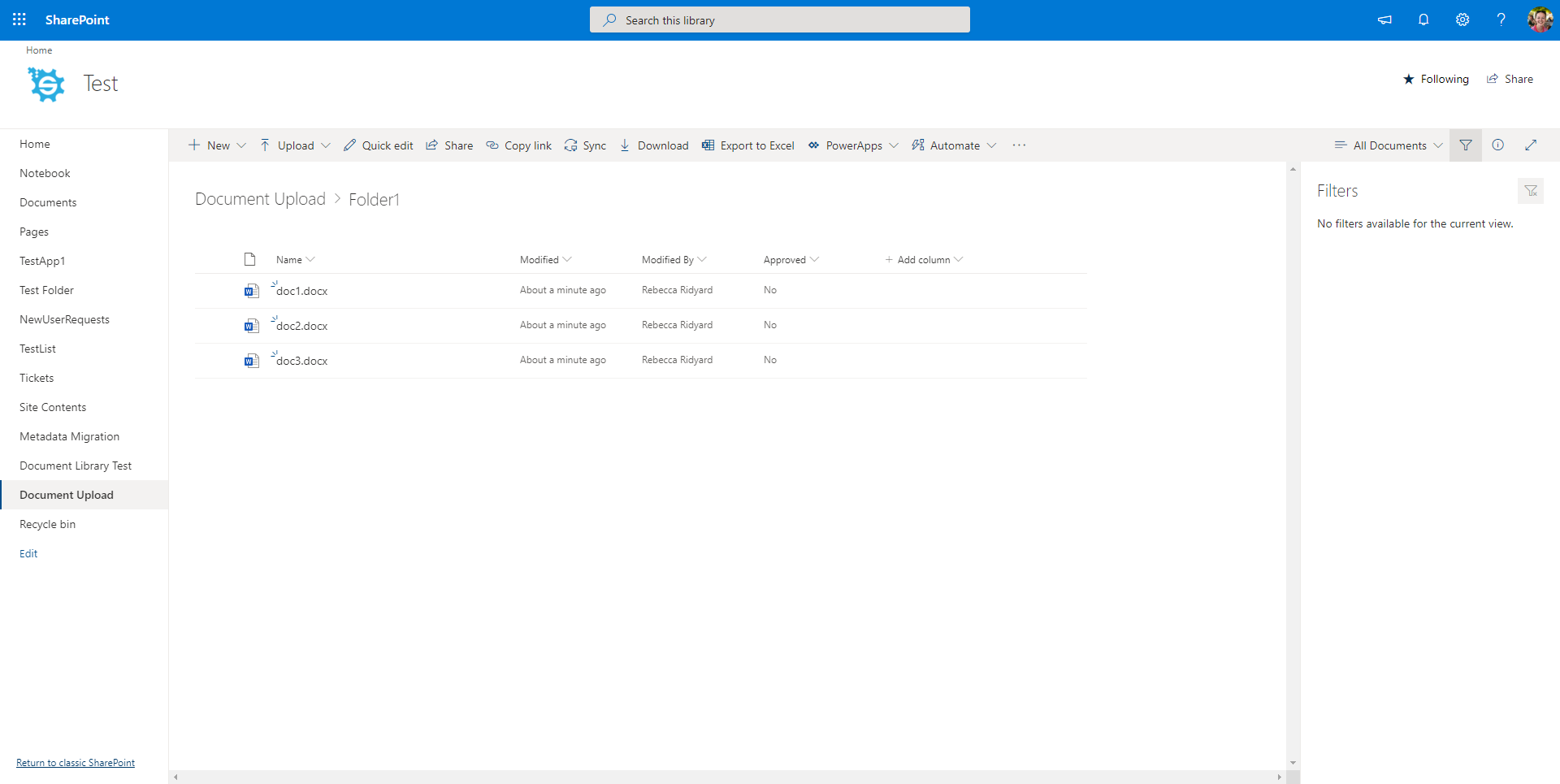Open Documents in left navigation
This screenshot has width=1560, height=784.
[48, 202]
